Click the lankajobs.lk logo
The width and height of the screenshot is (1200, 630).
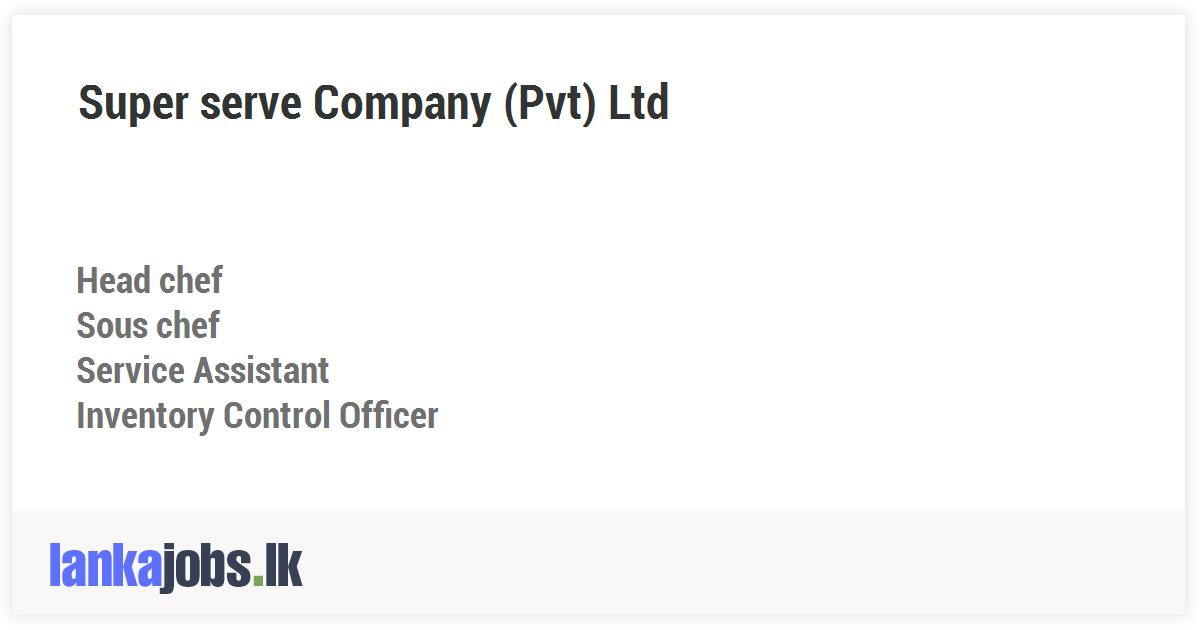[x=175, y=567]
